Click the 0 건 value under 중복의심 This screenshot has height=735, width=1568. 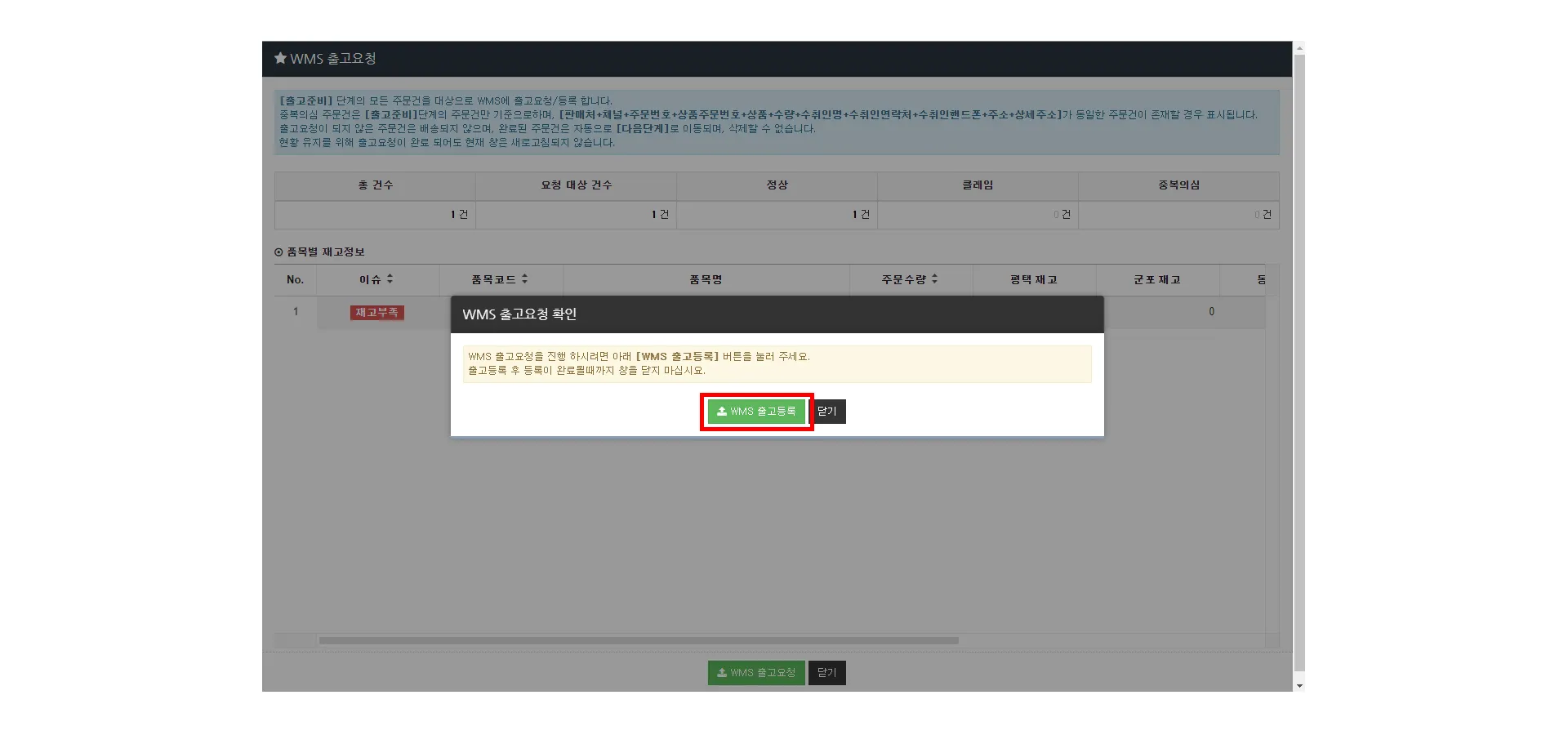tap(1263, 215)
